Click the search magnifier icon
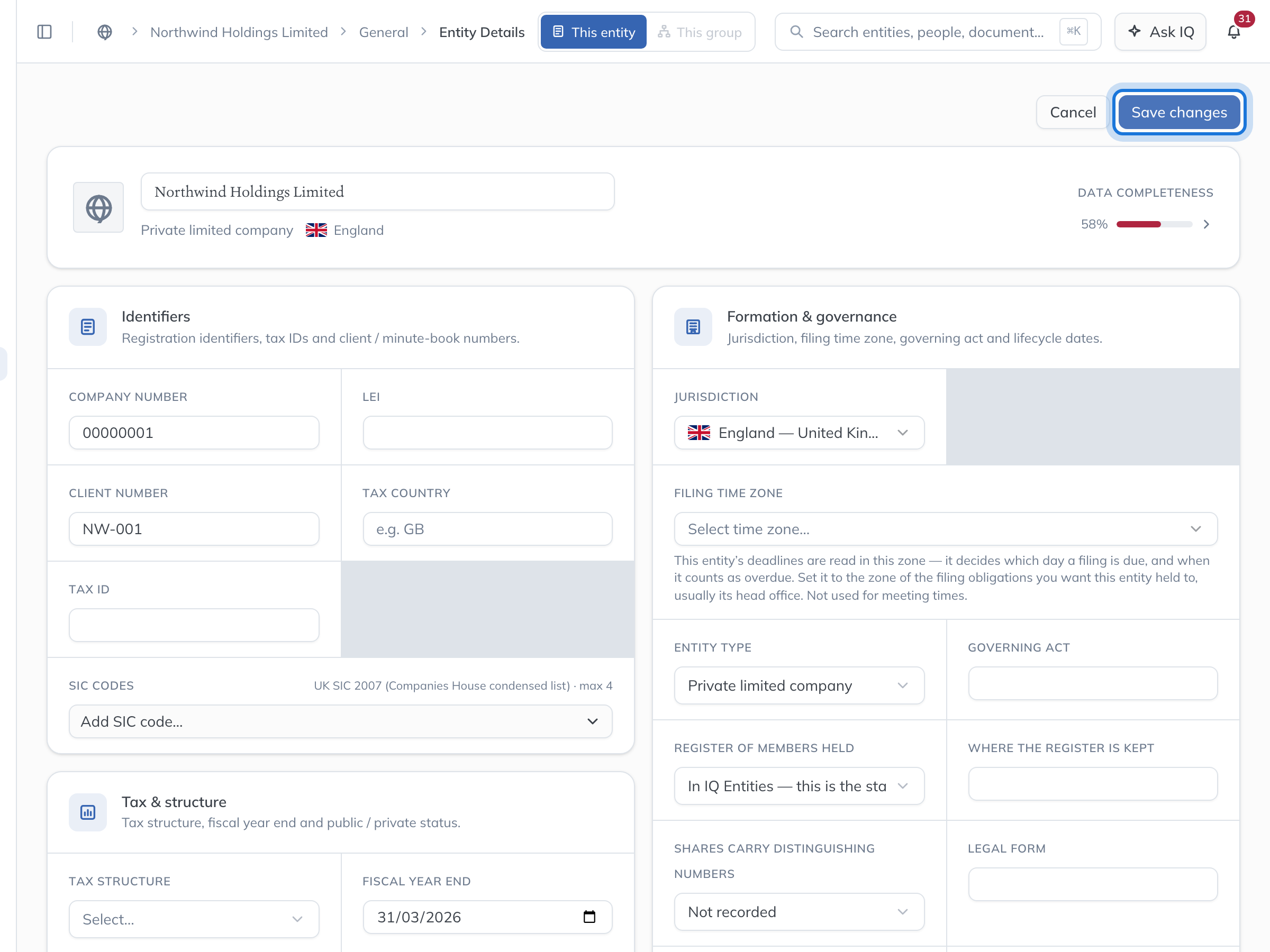 [796, 32]
